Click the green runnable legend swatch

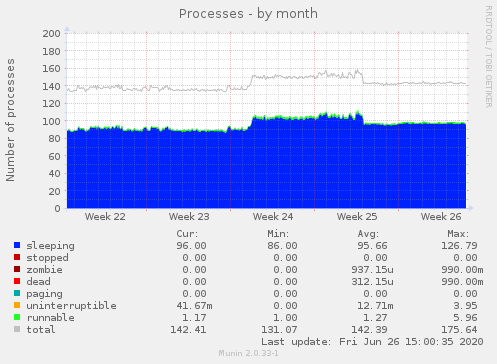coord(17,317)
